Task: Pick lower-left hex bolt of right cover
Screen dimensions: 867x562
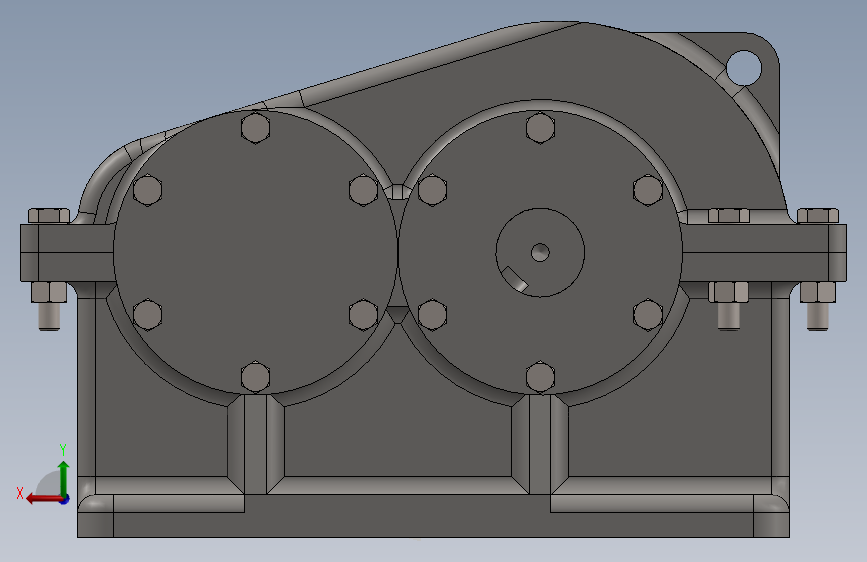Action: point(432,315)
